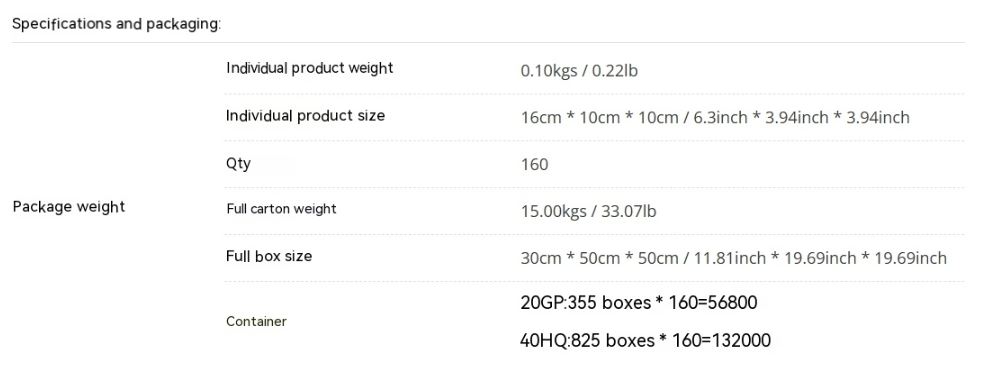Click the Container label
The image size is (1000, 389).
256,321
